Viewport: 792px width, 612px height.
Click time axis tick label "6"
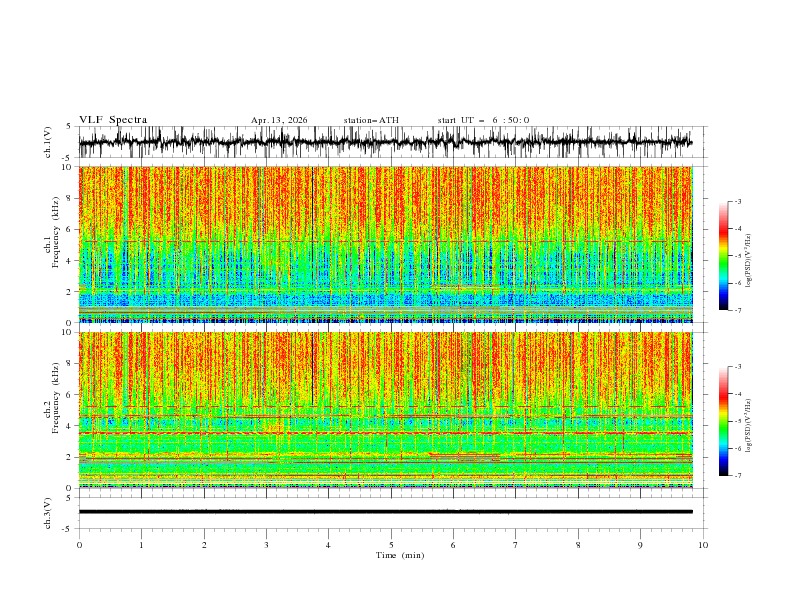click(x=453, y=545)
